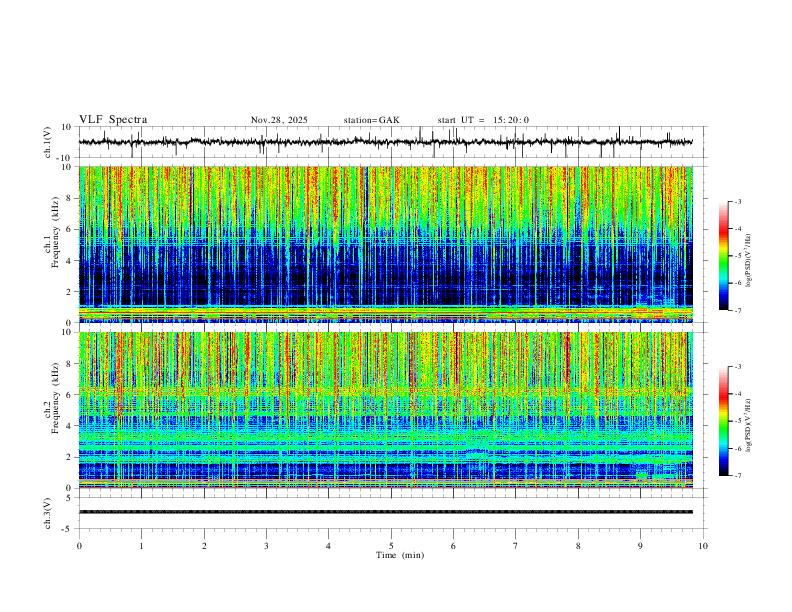Click the "2" kHz tick of ch.2 spectrogram
The image size is (792, 612).
tap(70, 457)
